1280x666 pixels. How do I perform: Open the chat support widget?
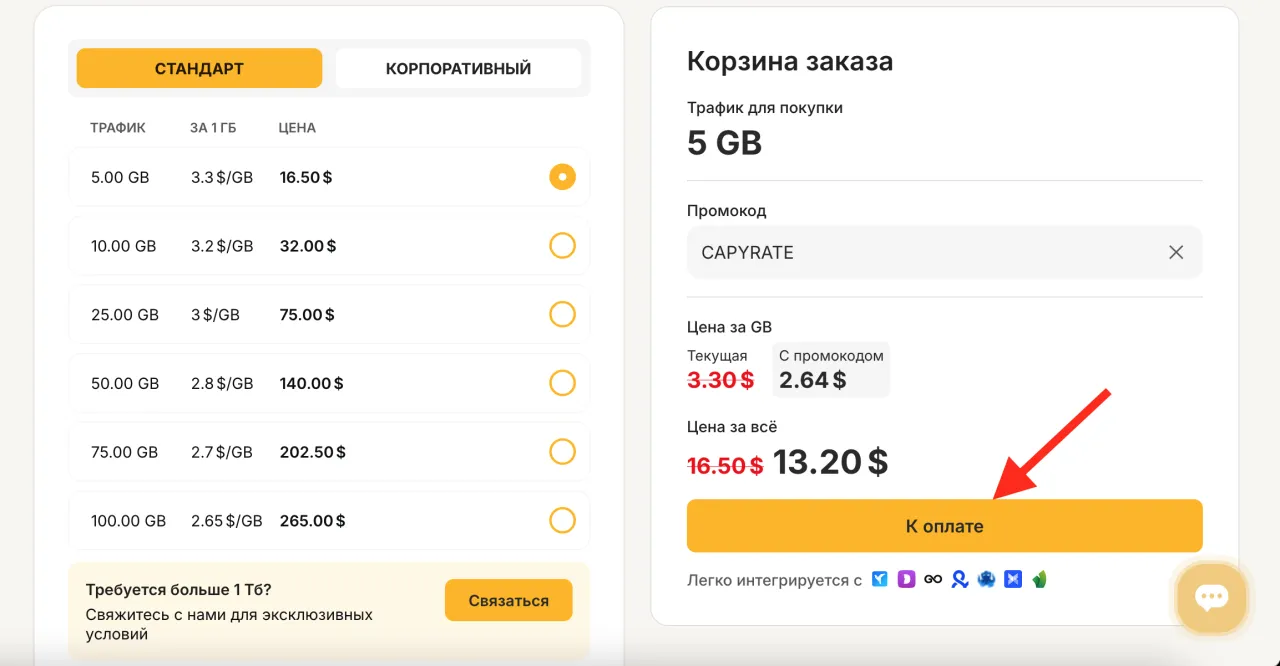[1211, 598]
